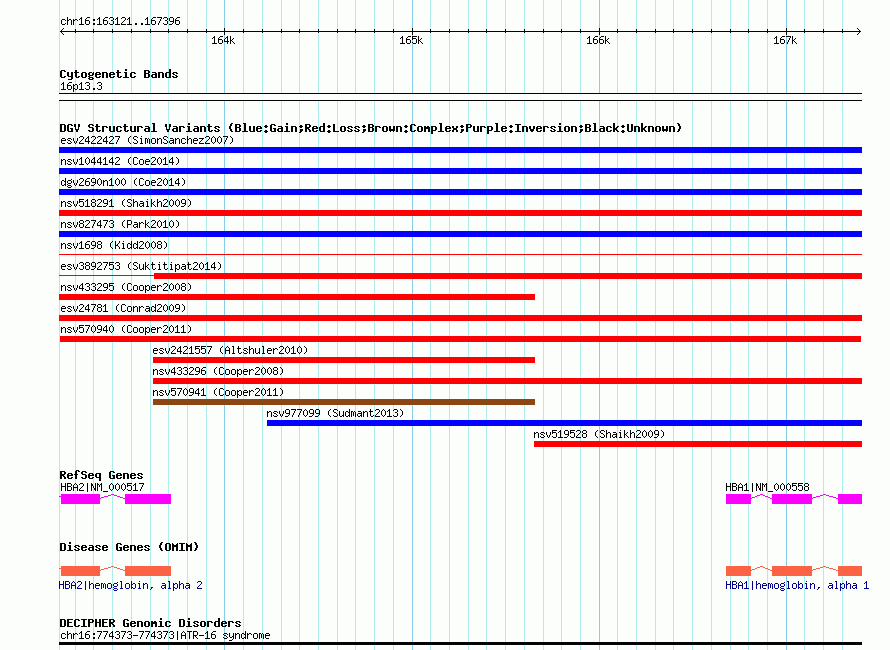Click the 167k ruler tick label

[x=784, y=40]
